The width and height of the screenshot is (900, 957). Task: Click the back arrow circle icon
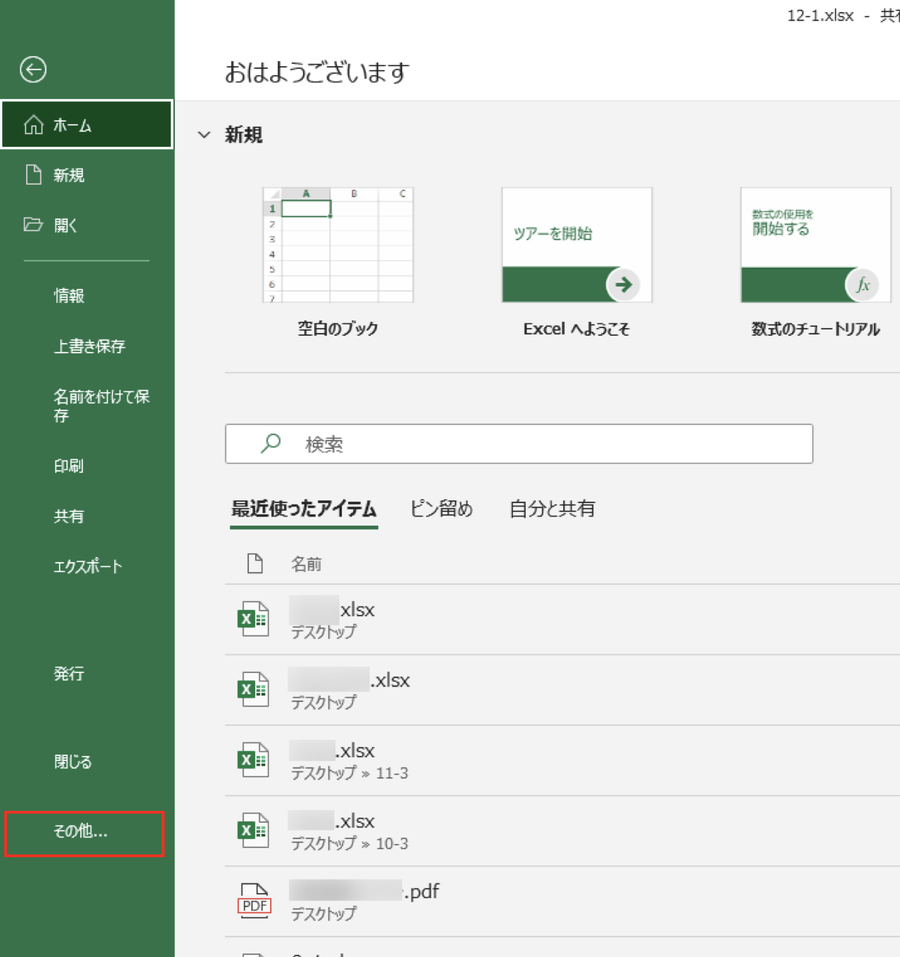pos(33,69)
